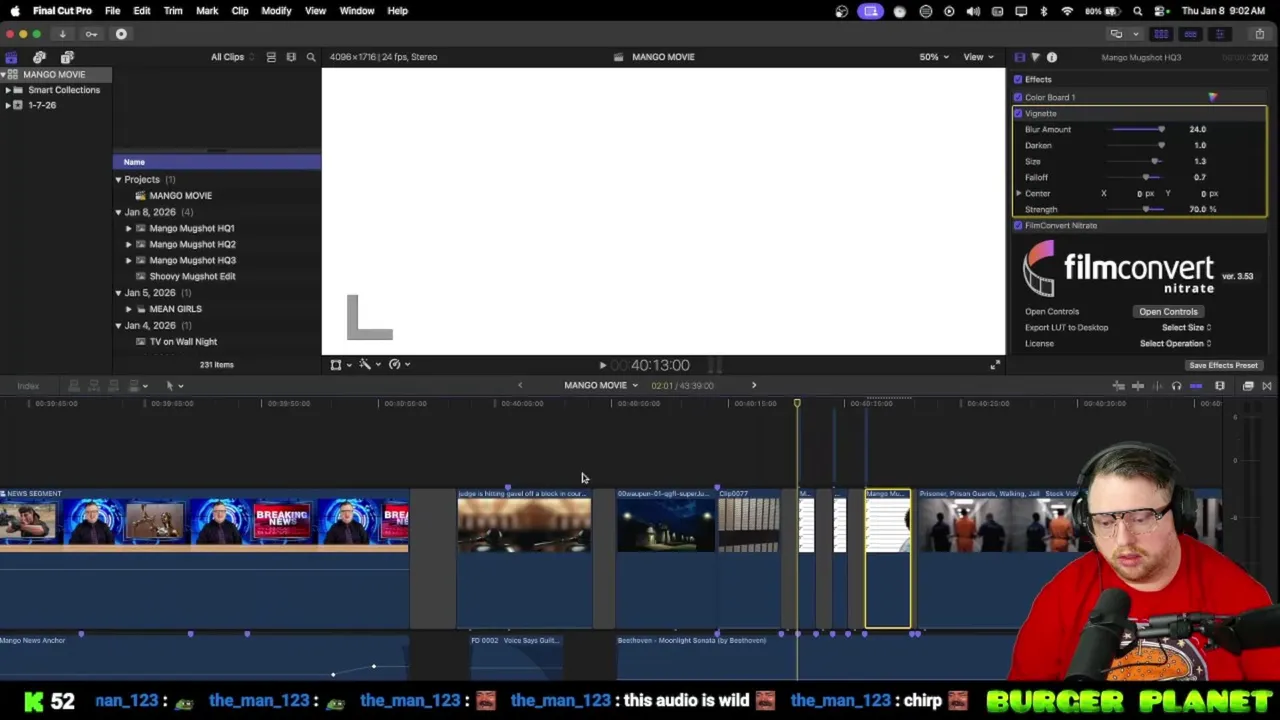Image resolution: width=1280 pixels, height=720 pixels.
Task: Expand the MEAN GIRLS item
Action: click(x=128, y=309)
